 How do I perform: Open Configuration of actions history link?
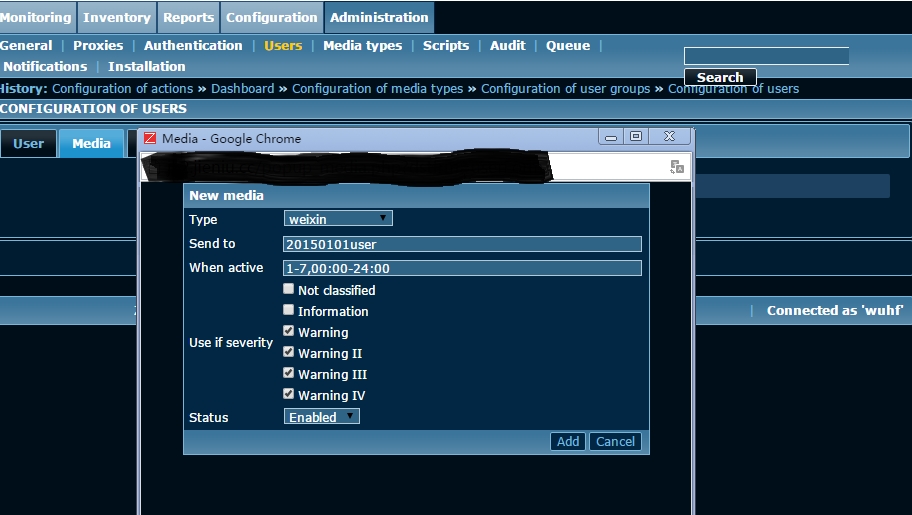(123, 88)
